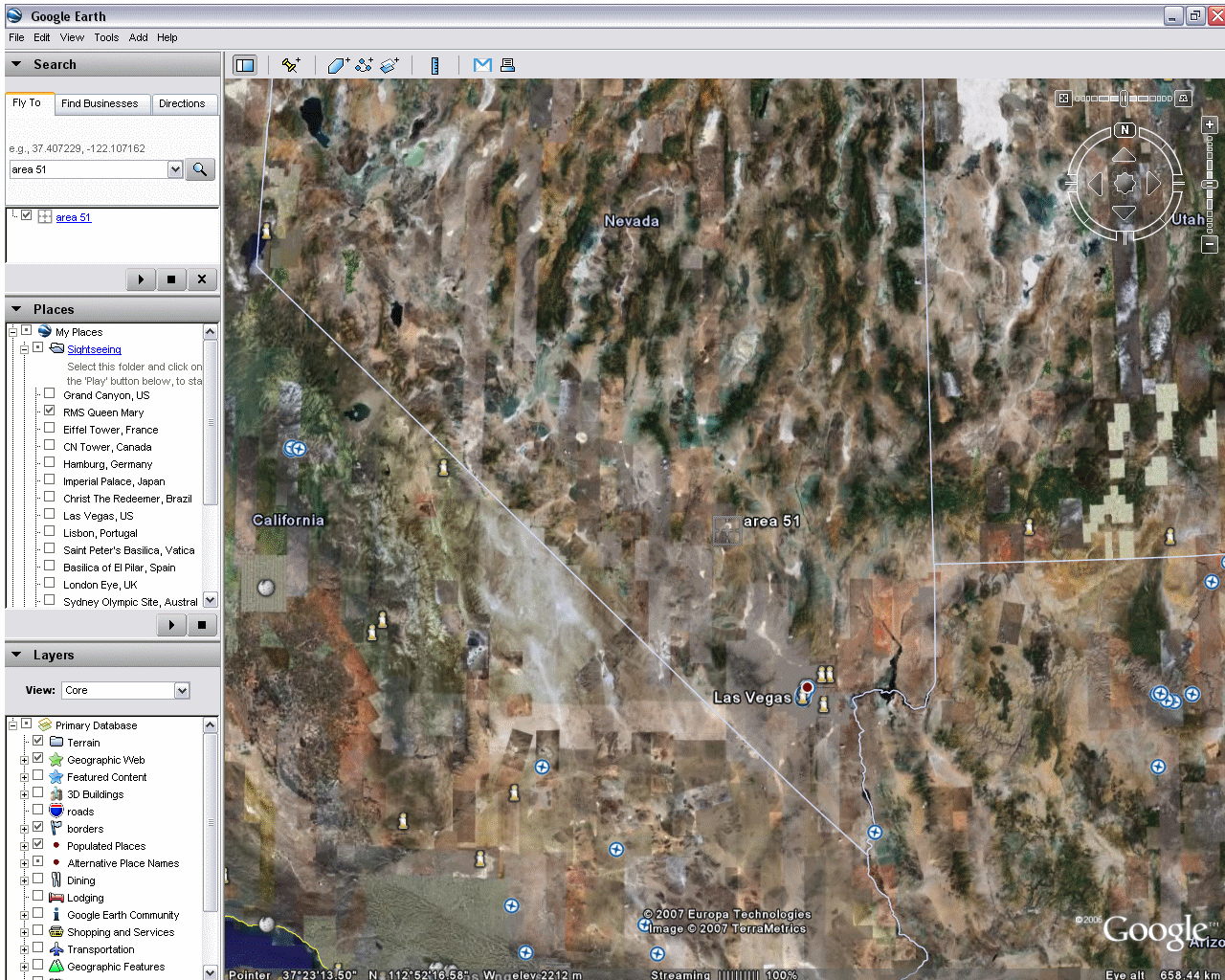Click the compass north N marker
The image size is (1225, 980).
[1125, 130]
